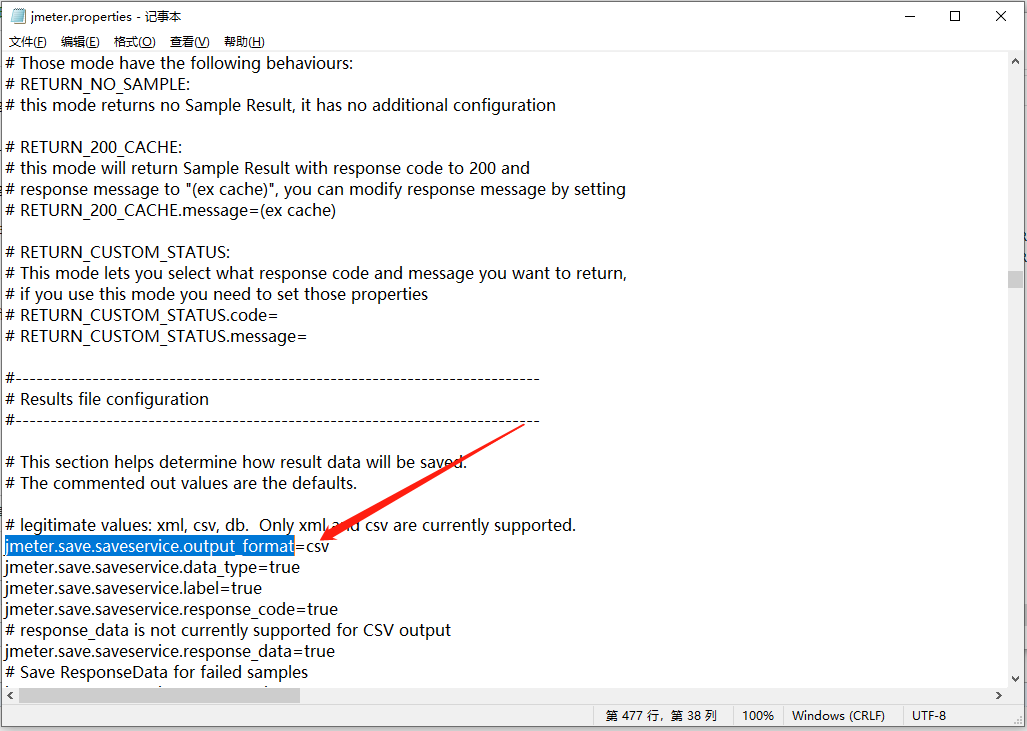
Task: Click the vertical scrollbar down arrow
Action: (1015, 679)
